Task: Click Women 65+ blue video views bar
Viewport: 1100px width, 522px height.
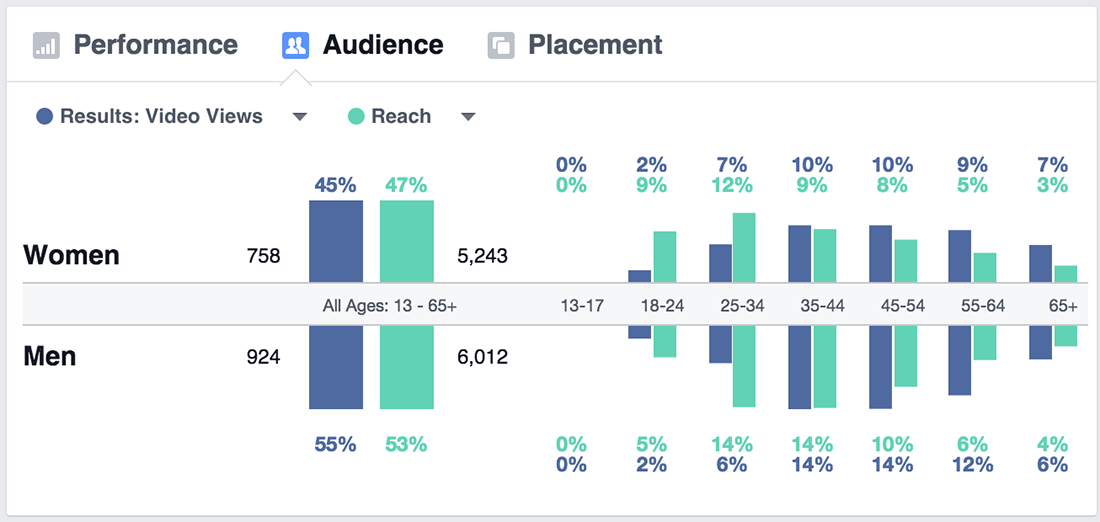Action: [x=1041, y=264]
